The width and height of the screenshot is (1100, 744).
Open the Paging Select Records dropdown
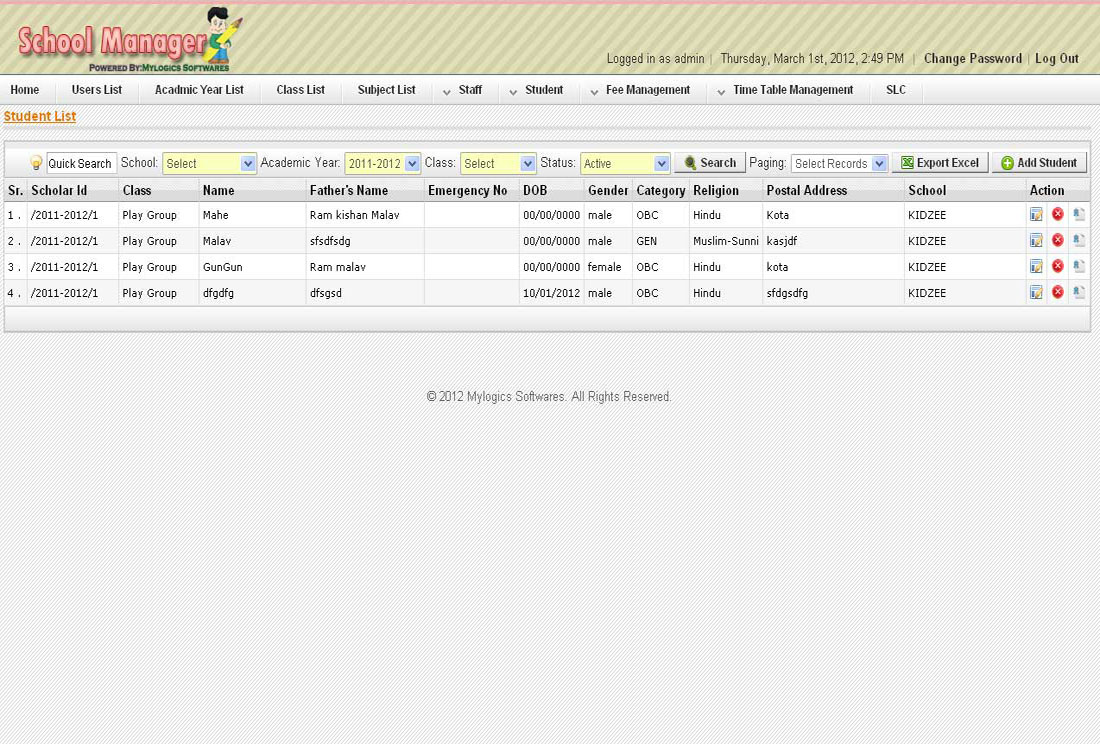coord(840,163)
